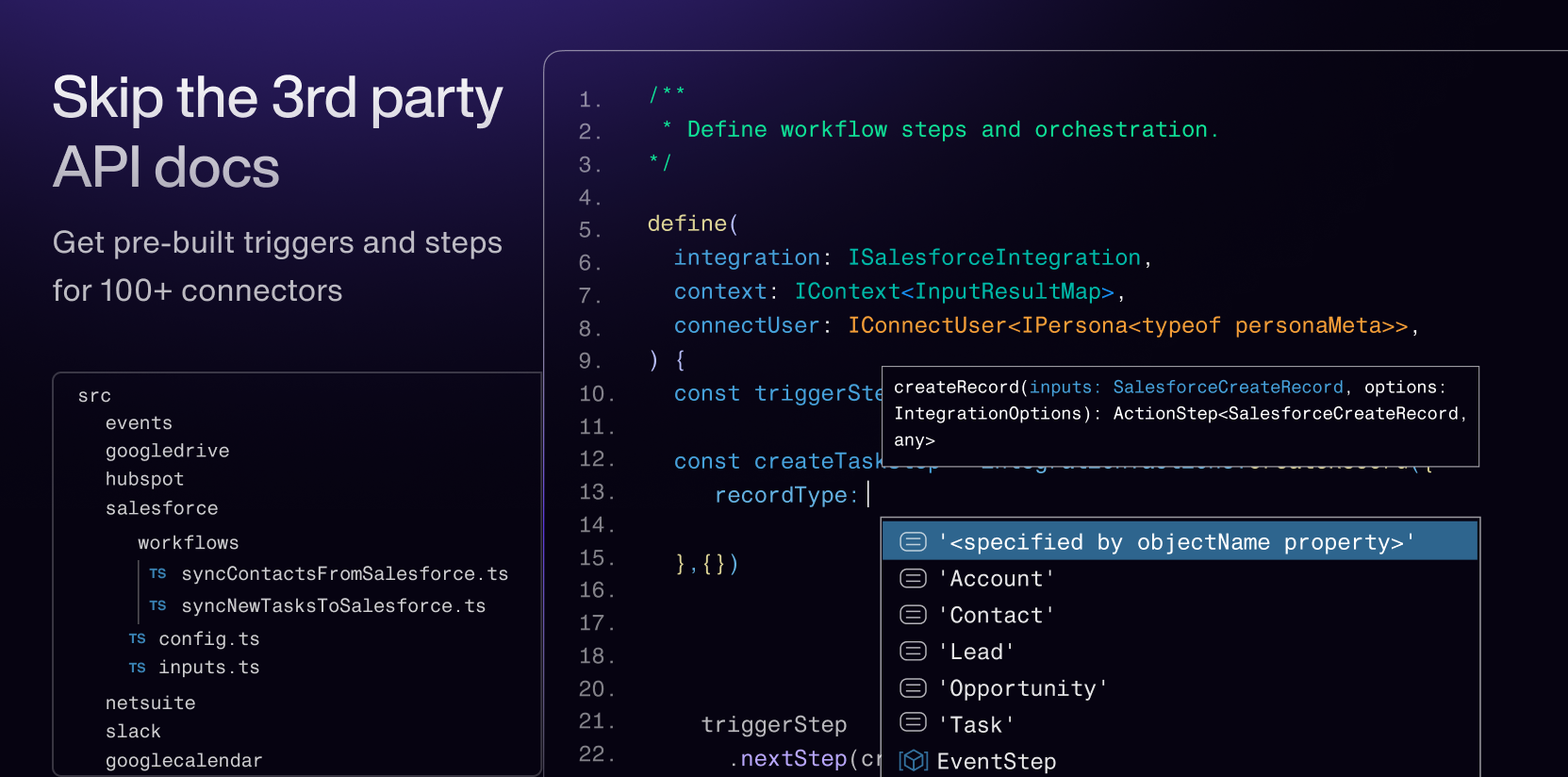Collapse the workflows folder
The height and width of the screenshot is (777, 1568).
tap(188, 543)
